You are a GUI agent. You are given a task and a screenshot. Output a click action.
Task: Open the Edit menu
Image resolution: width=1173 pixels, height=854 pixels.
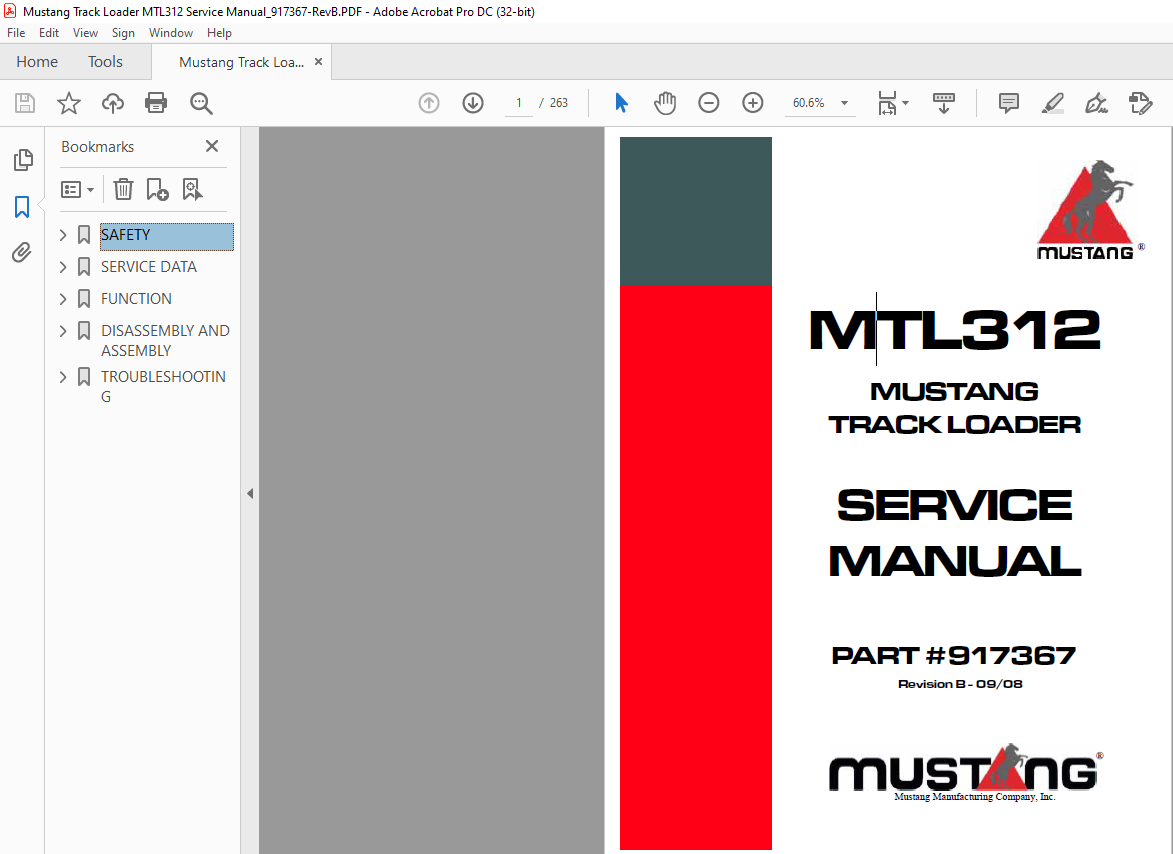click(49, 33)
